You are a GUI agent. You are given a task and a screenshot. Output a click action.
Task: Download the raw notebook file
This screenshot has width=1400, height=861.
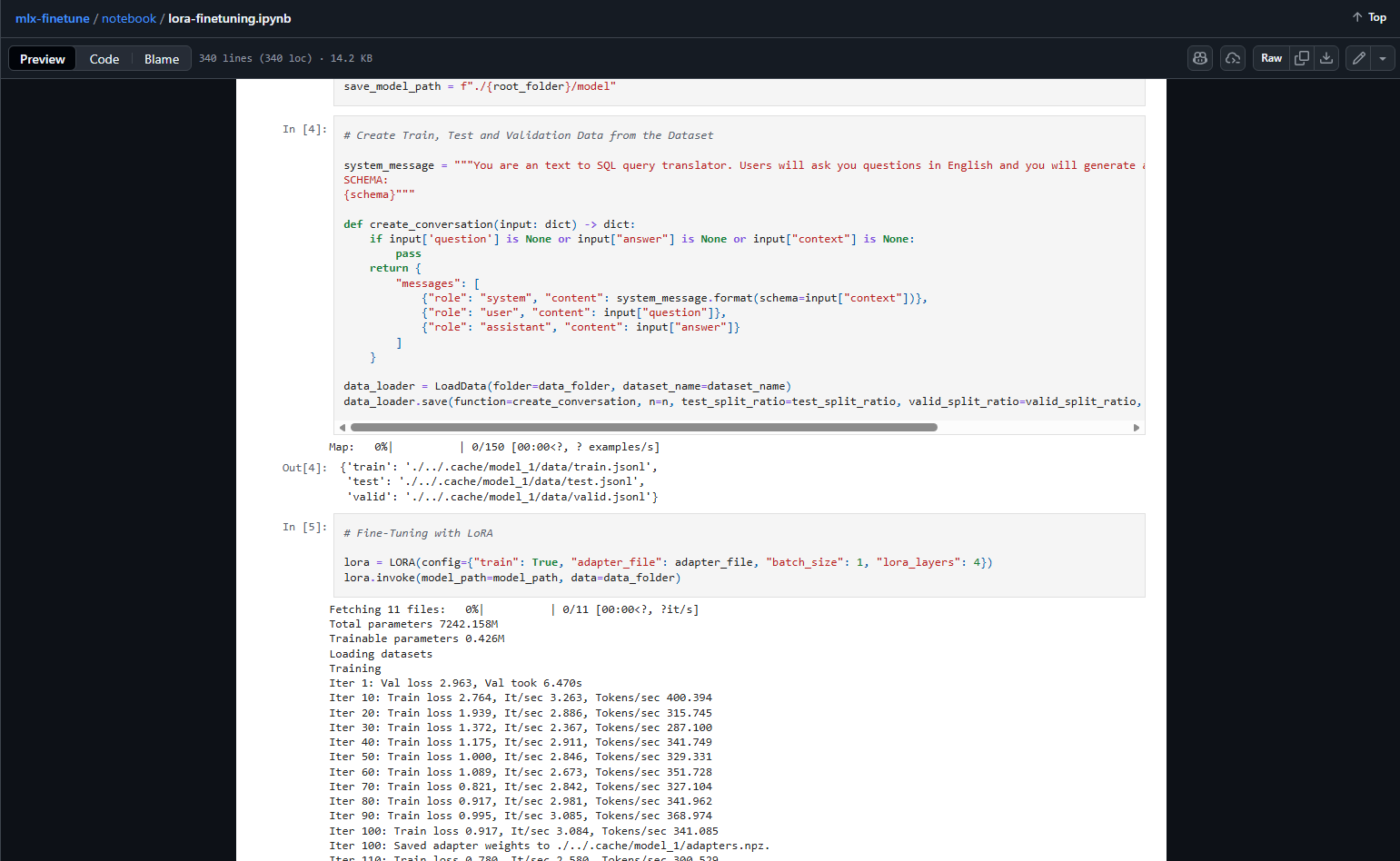[x=1326, y=58]
